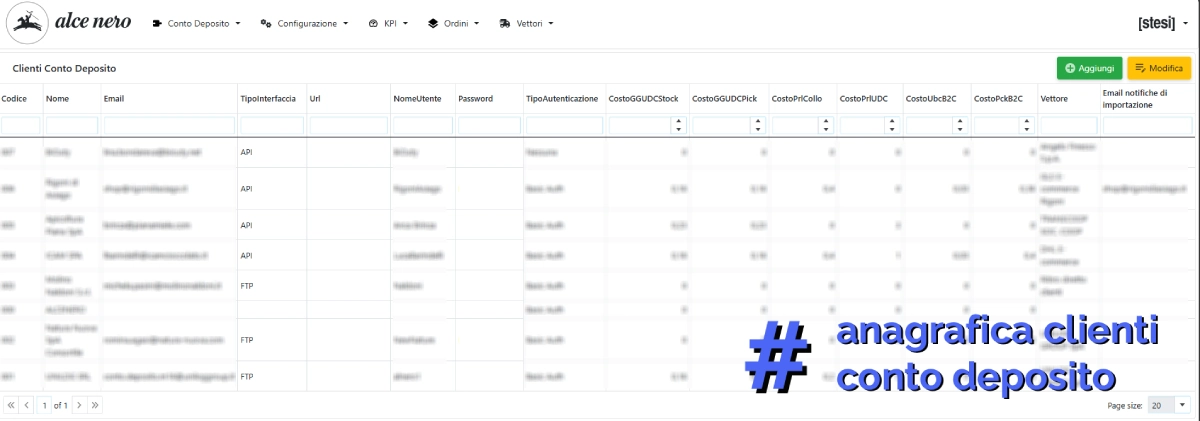Focus the Vettore filter field

(x=1068, y=126)
